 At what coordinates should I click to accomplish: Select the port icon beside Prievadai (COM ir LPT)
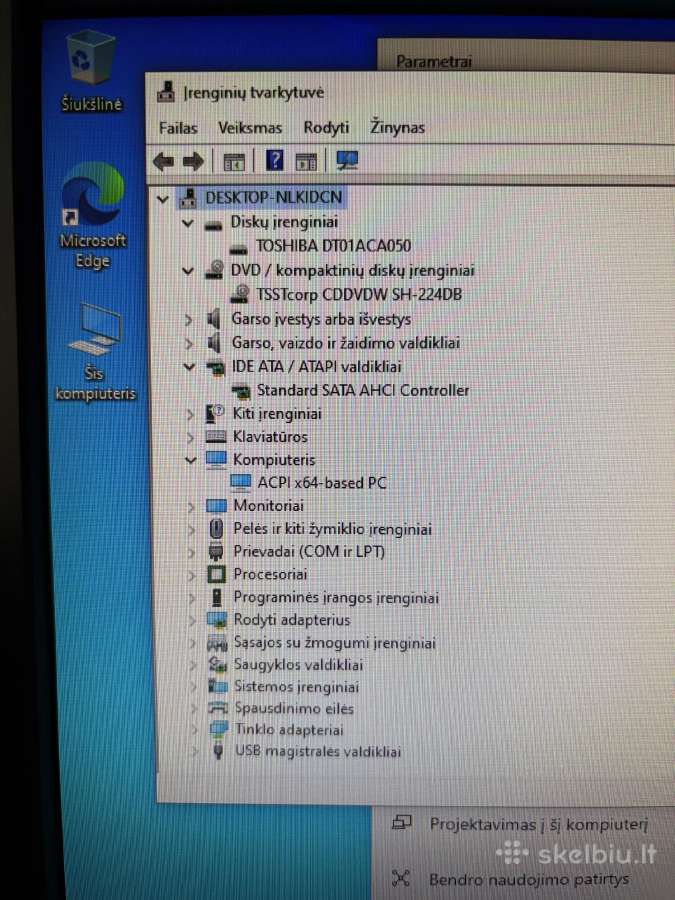tap(216, 552)
